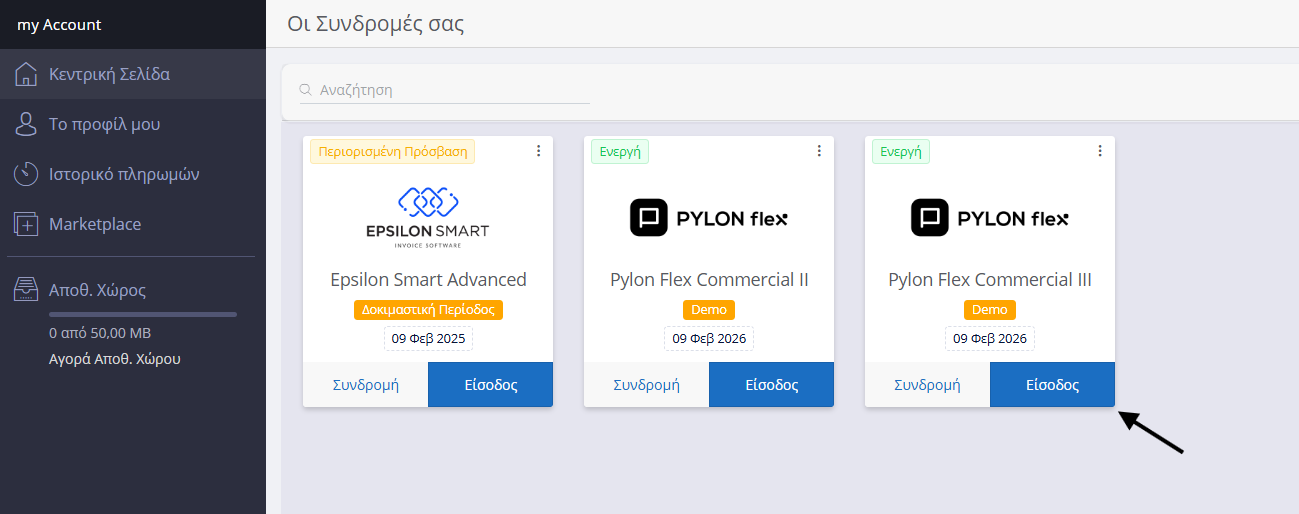Click the home icon beside Κεντρική Σελίδα
Image resolution: width=1299 pixels, height=514 pixels.
pyautogui.click(x=26, y=74)
